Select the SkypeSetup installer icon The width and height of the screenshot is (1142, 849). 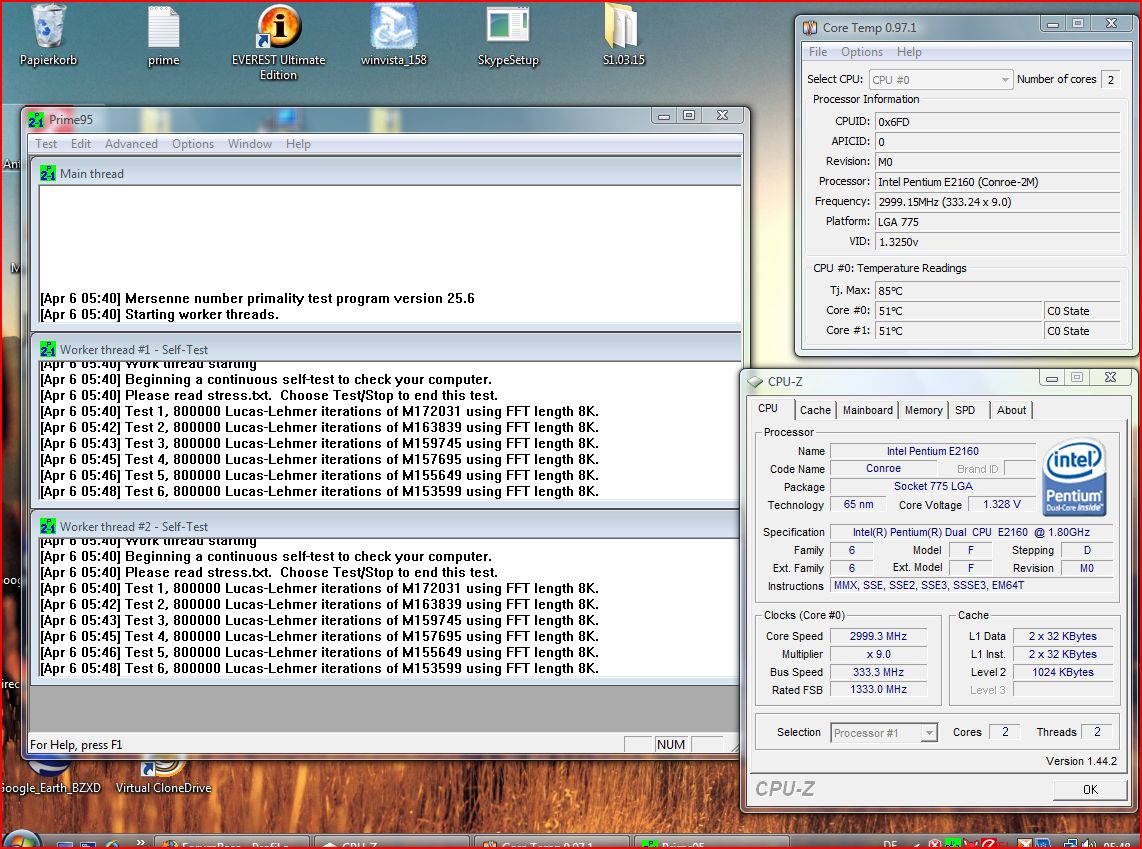508,35
